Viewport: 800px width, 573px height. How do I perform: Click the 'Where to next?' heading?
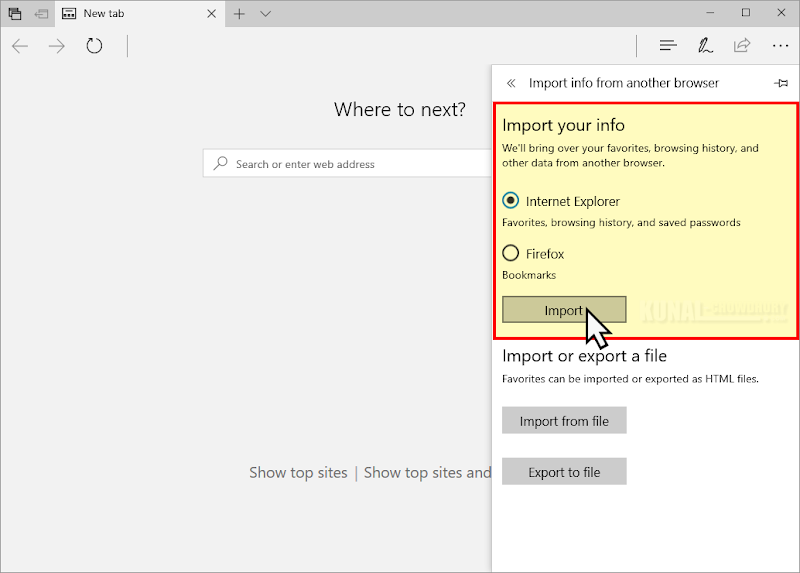pos(399,109)
